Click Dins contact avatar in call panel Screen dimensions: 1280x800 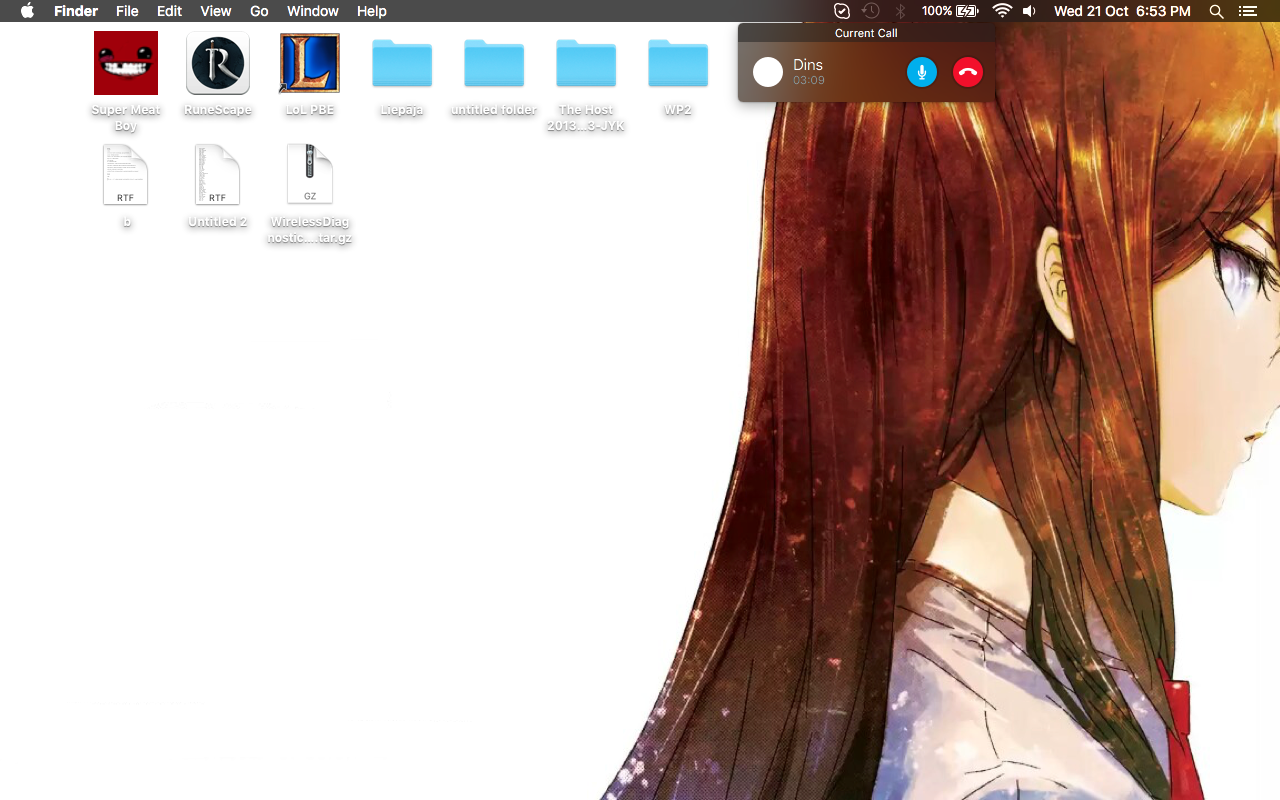click(x=768, y=72)
